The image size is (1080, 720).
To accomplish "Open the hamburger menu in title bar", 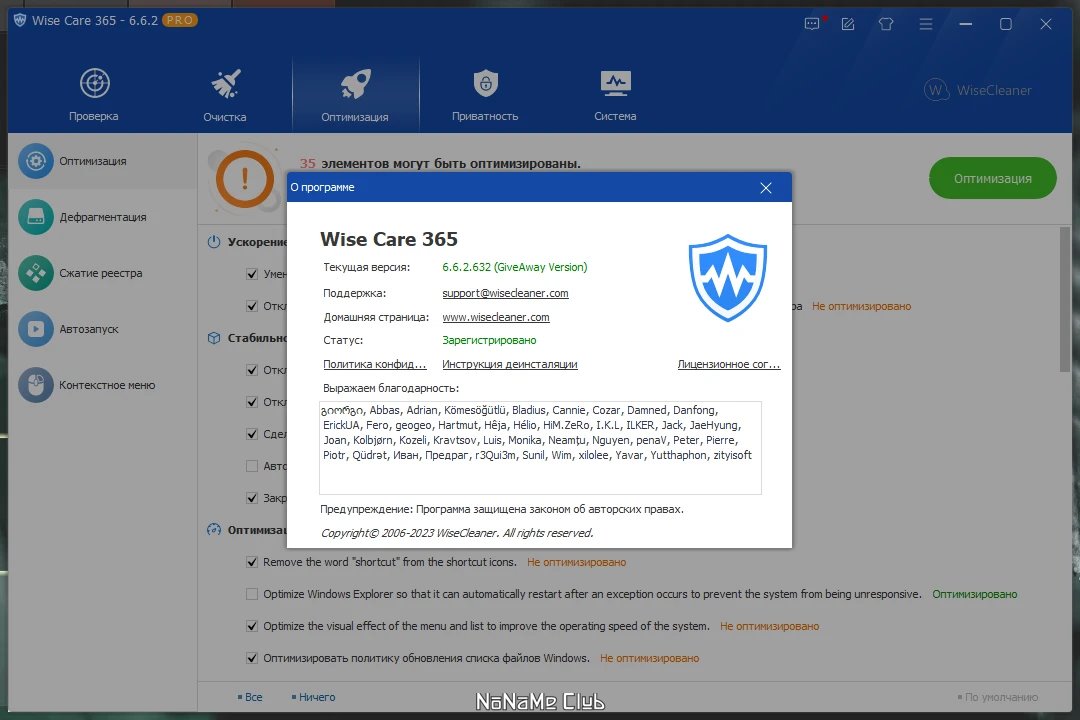I will [x=926, y=24].
